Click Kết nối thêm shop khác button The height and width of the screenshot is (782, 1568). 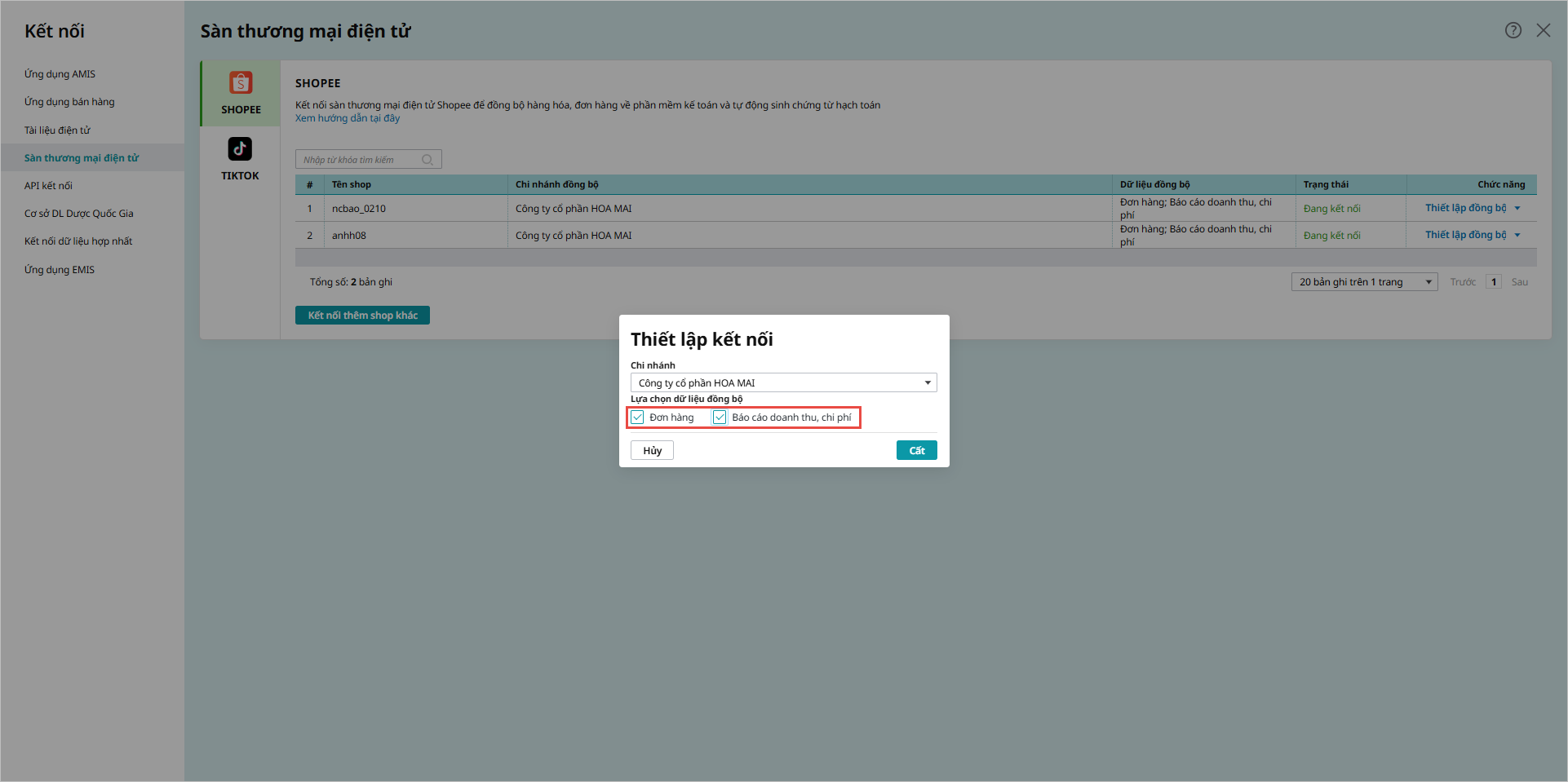[362, 316]
